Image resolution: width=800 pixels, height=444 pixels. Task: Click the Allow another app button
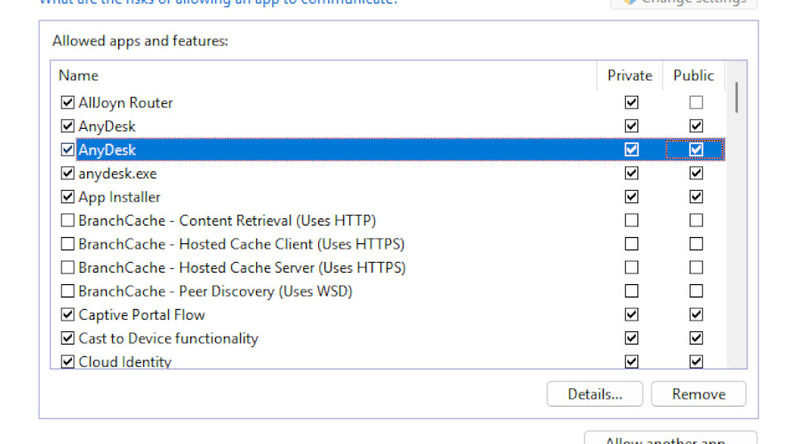tap(670, 438)
